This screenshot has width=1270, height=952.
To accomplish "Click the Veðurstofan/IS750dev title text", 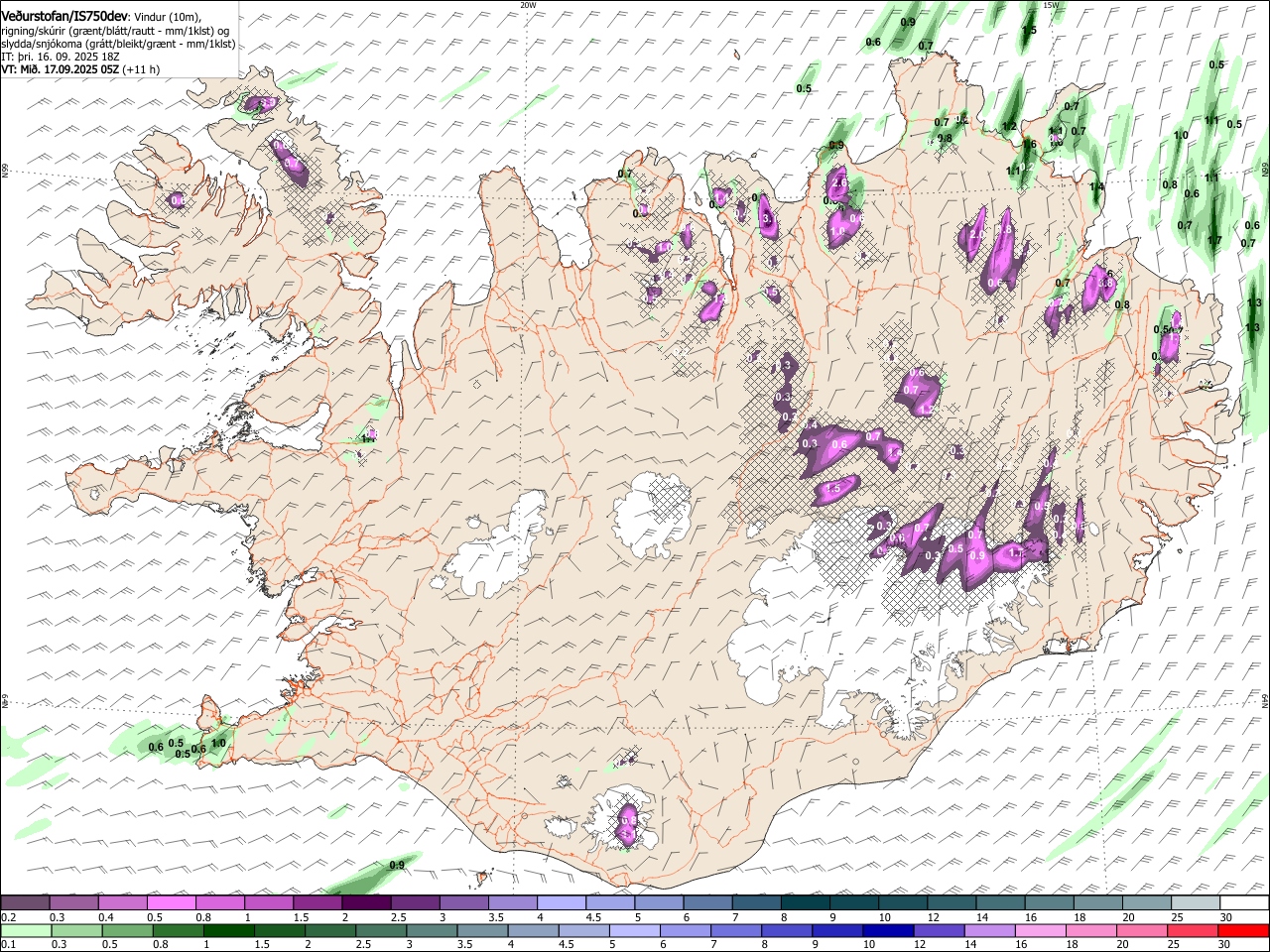I will (65, 16).
